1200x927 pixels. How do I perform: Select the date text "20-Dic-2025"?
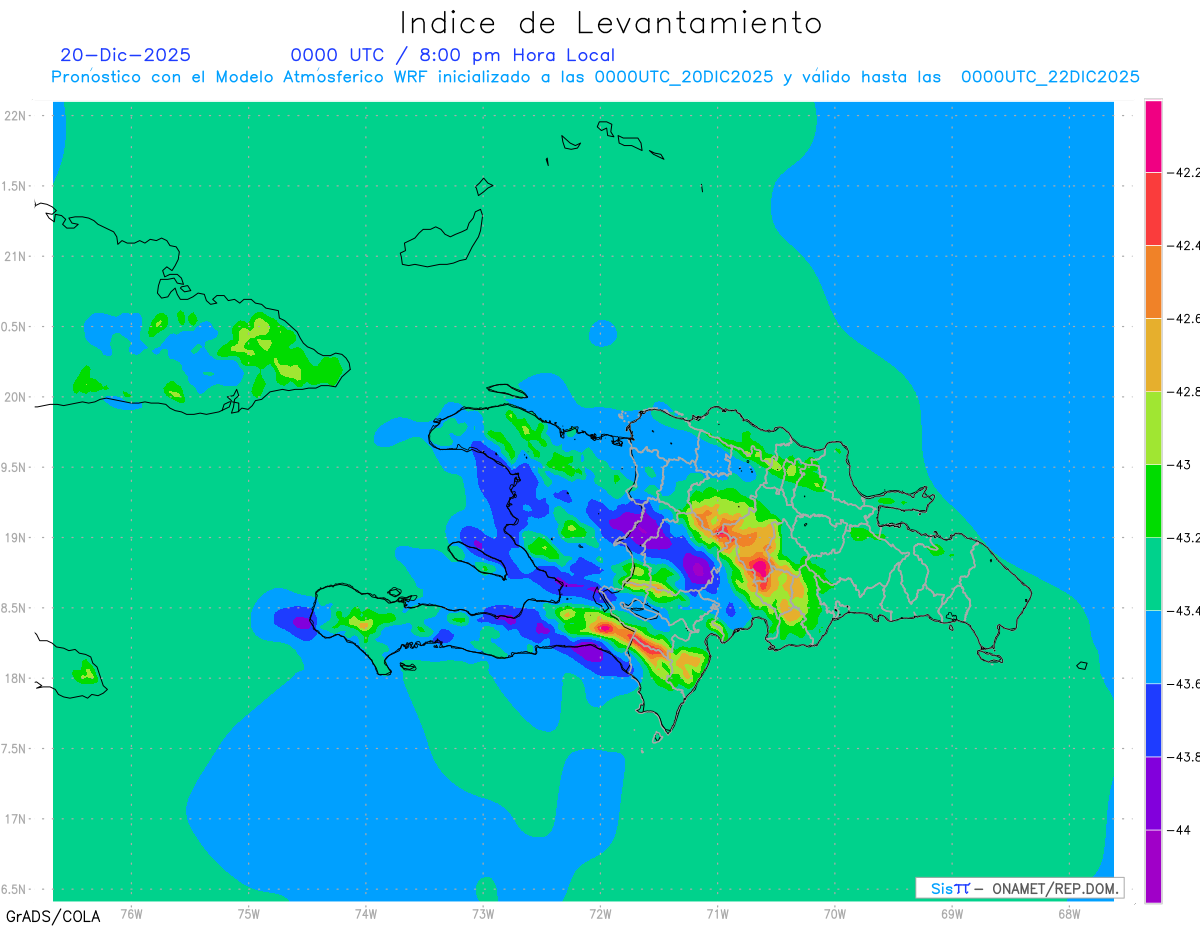click(125, 55)
